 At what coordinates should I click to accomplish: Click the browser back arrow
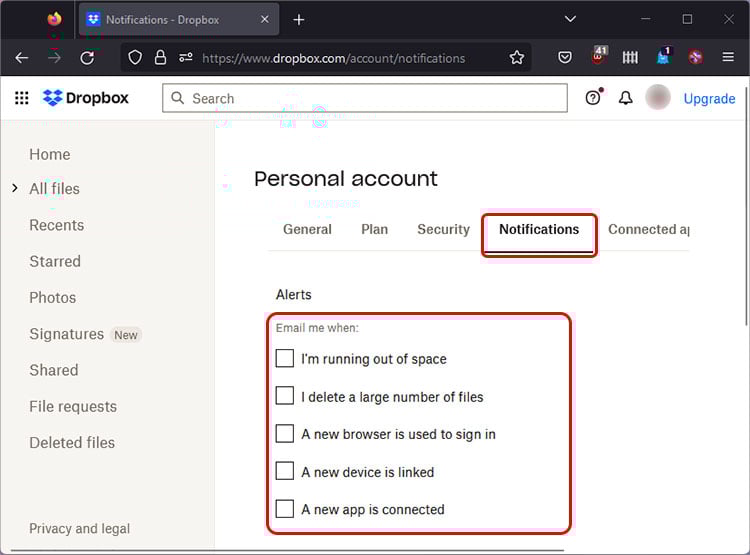pyautogui.click(x=22, y=58)
